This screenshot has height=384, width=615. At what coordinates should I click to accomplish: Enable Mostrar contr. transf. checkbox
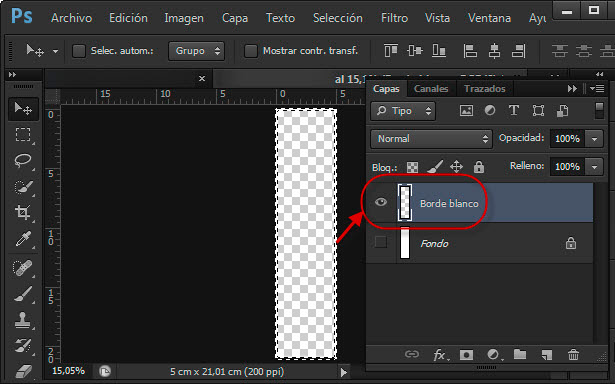coord(251,51)
